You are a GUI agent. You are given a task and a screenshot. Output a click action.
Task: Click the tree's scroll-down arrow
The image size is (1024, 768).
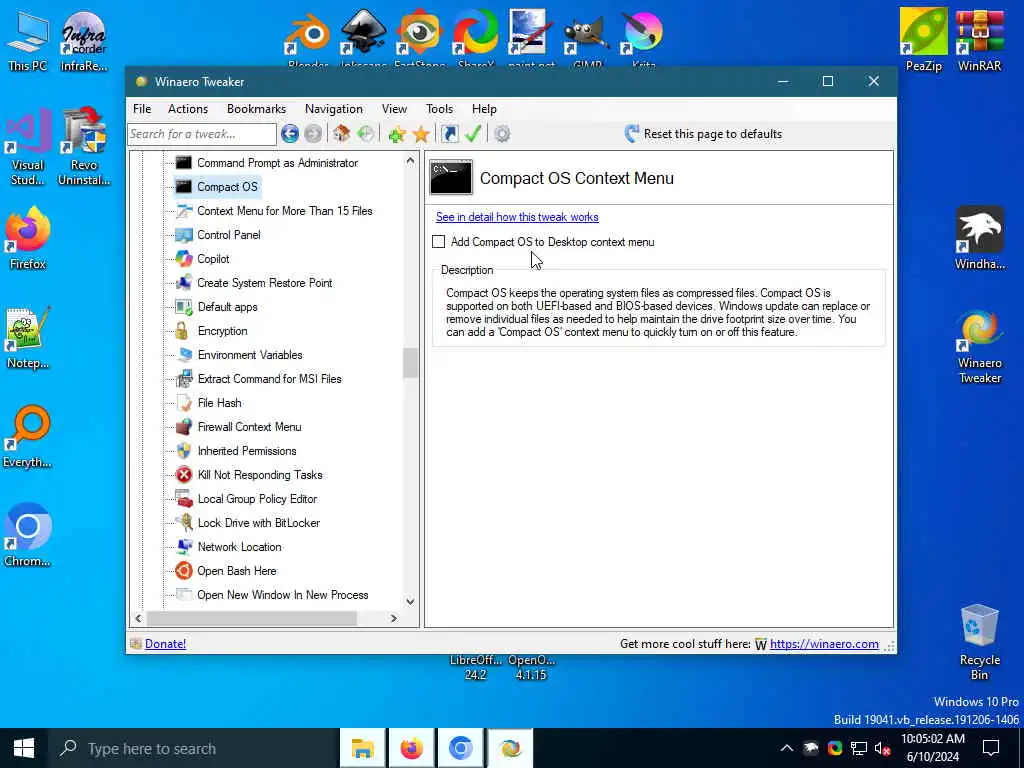(x=410, y=601)
